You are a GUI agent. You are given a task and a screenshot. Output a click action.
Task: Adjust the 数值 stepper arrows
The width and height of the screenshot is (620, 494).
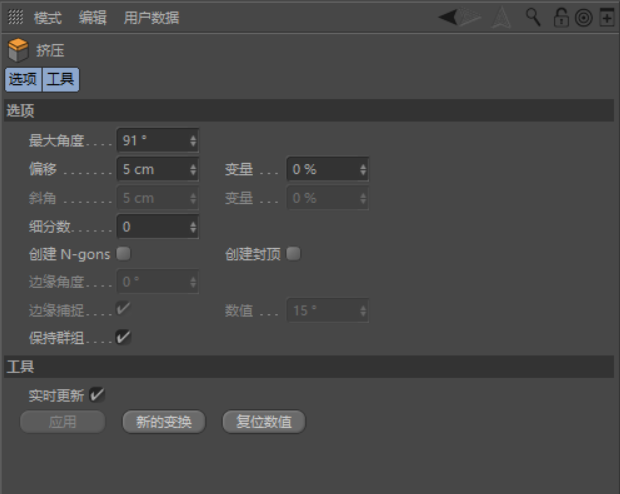click(363, 310)
